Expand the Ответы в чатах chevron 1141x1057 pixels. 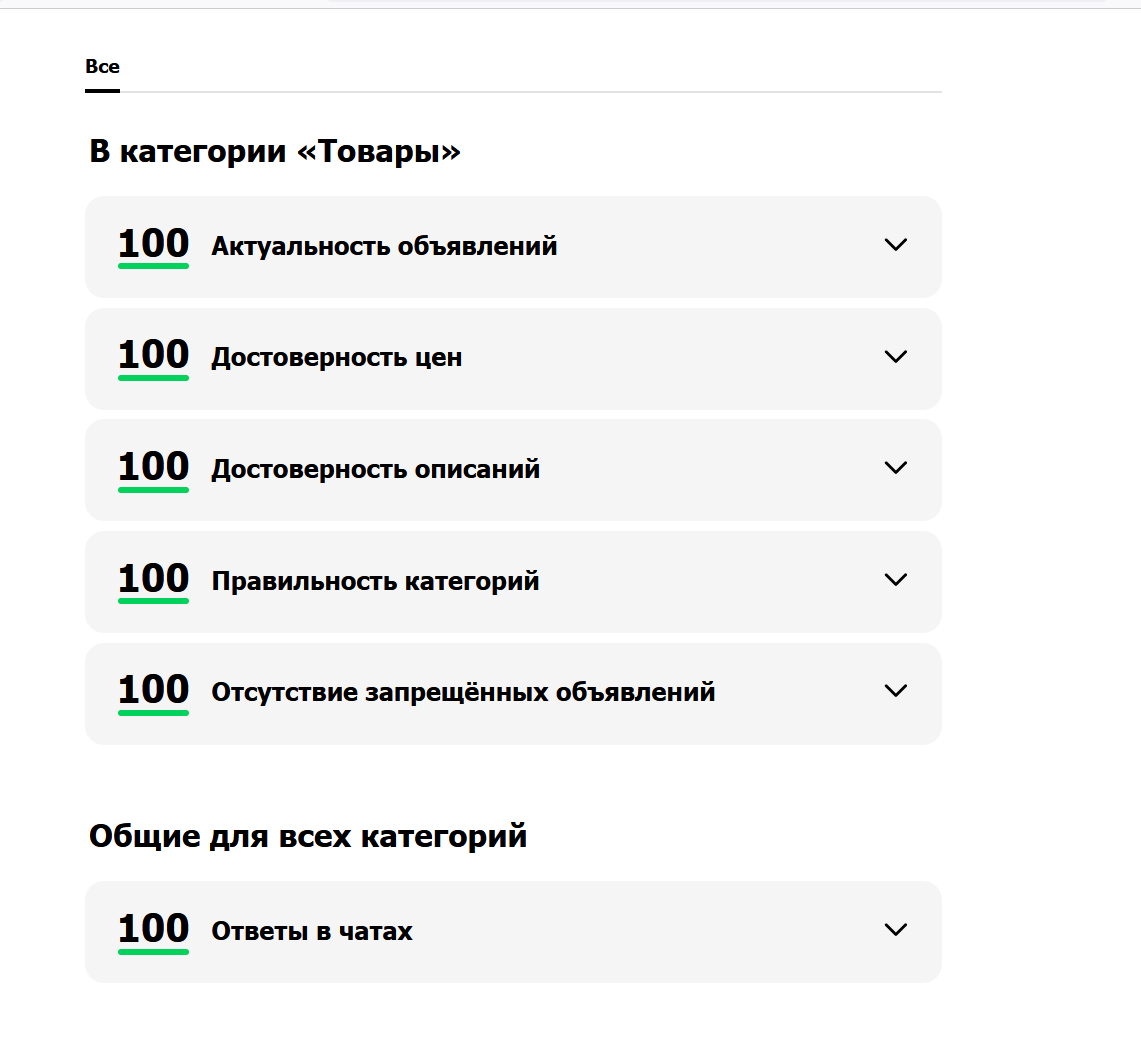895,930
